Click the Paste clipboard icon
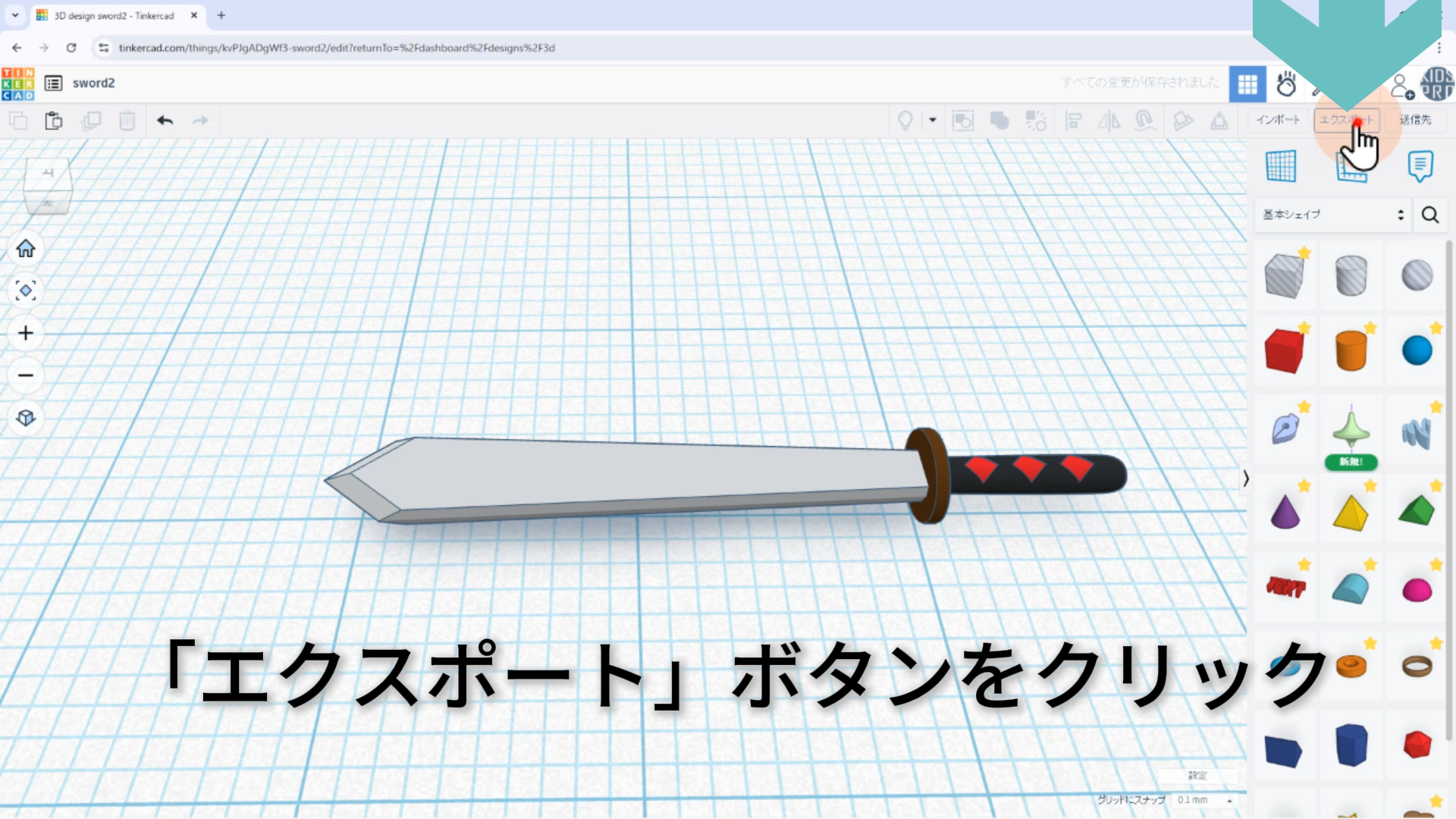This screenshot has height=819, width=1456. coord(53,121)
